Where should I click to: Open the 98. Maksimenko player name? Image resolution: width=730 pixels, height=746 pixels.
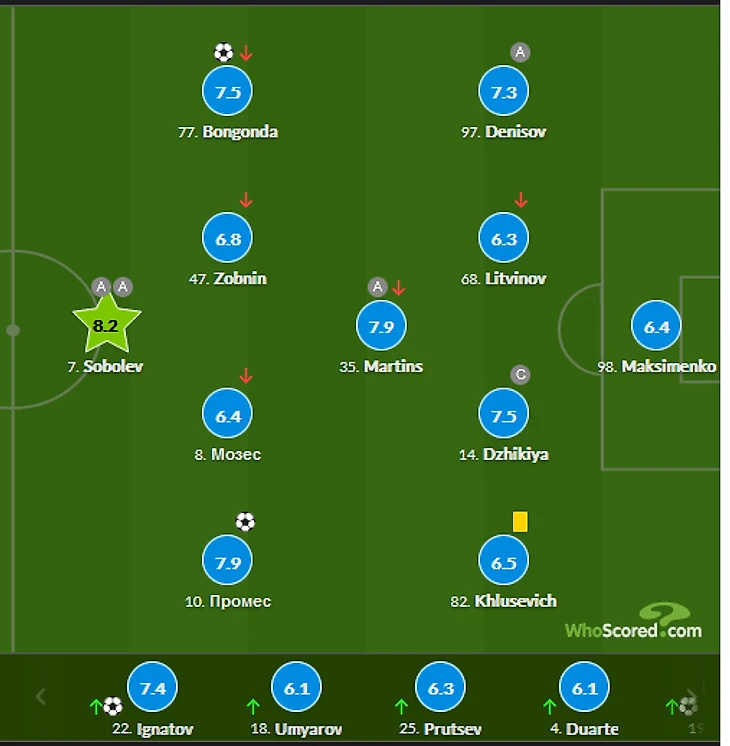coord(657,366)
